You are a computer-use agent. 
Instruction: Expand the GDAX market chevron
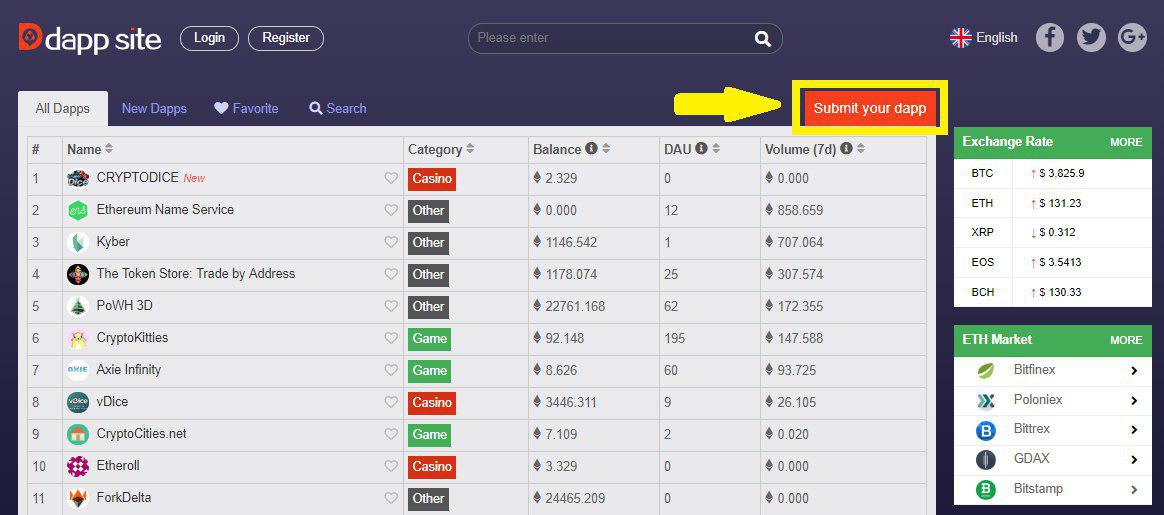1134,460
